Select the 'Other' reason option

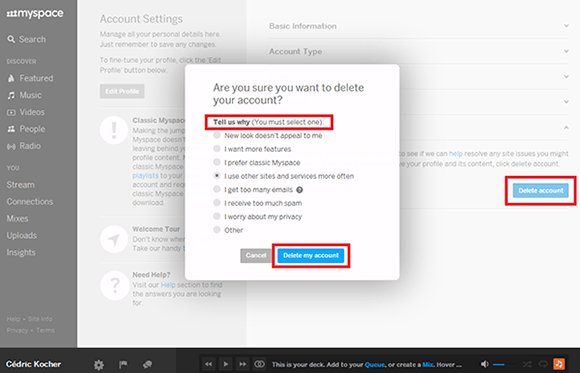[217, 230]
